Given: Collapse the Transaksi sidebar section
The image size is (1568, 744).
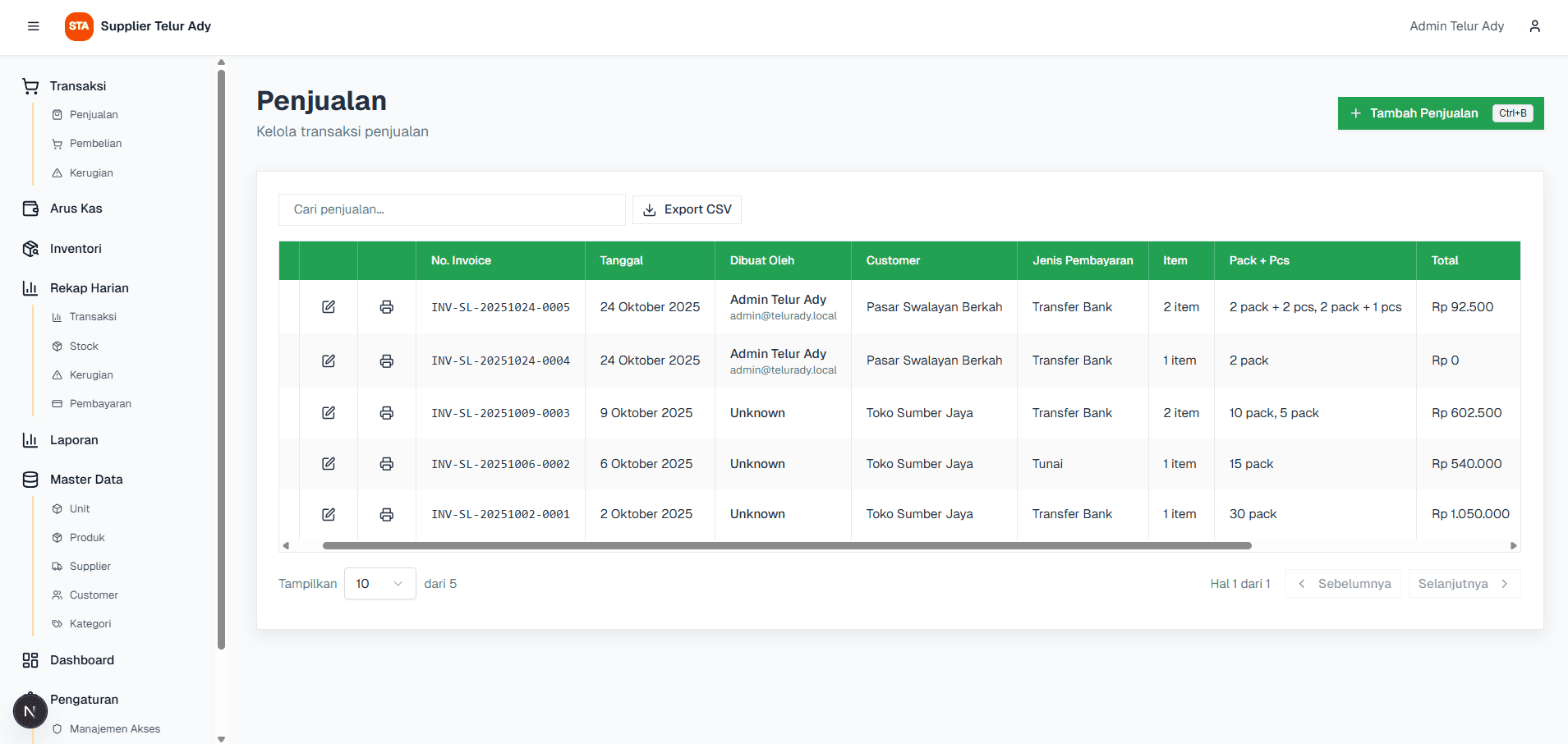Looking at the screenshot, I should coord(78,86).
